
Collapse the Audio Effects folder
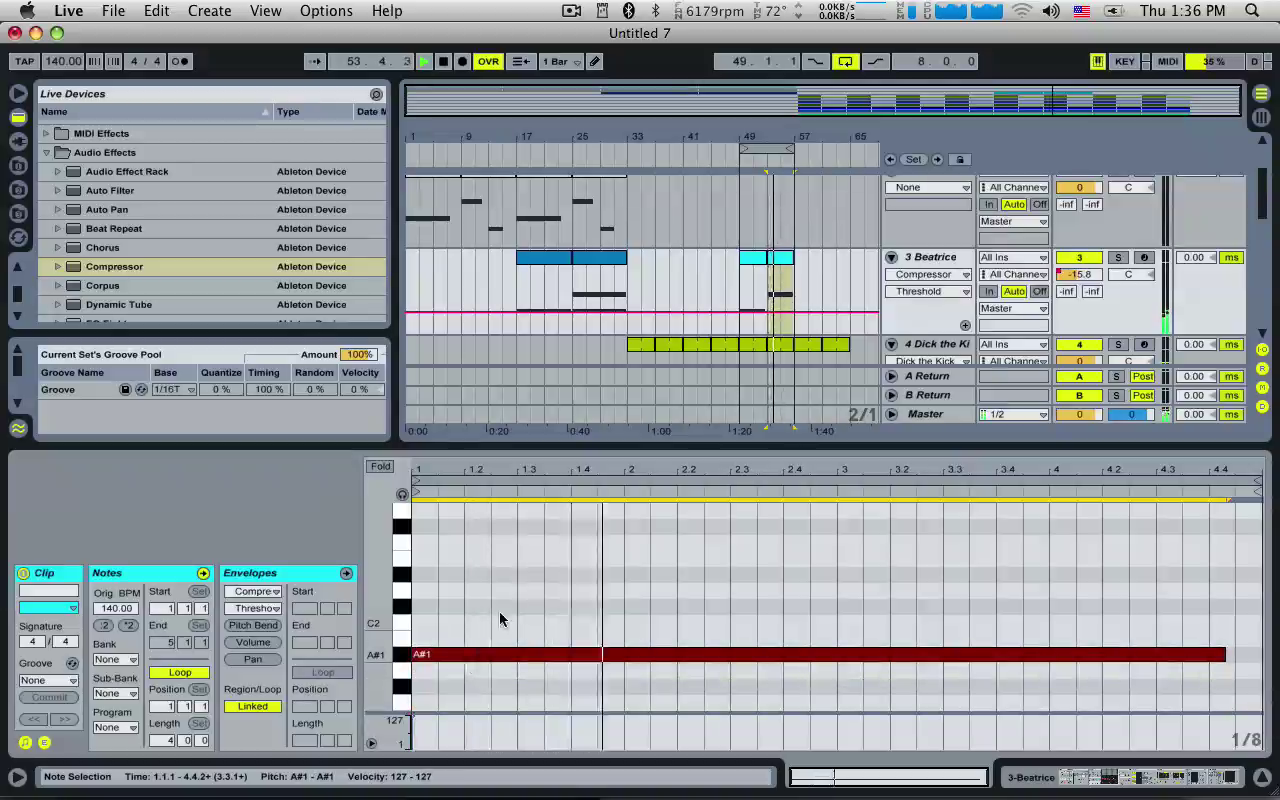[45, 153]
